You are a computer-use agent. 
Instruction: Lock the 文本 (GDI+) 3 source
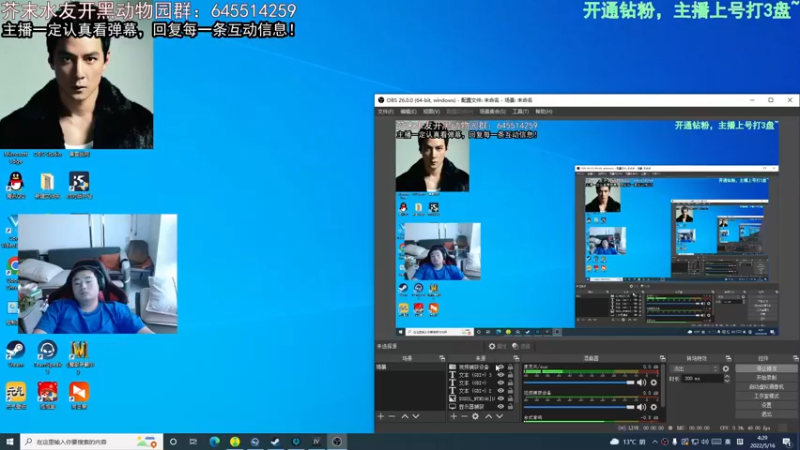[510, 375]
